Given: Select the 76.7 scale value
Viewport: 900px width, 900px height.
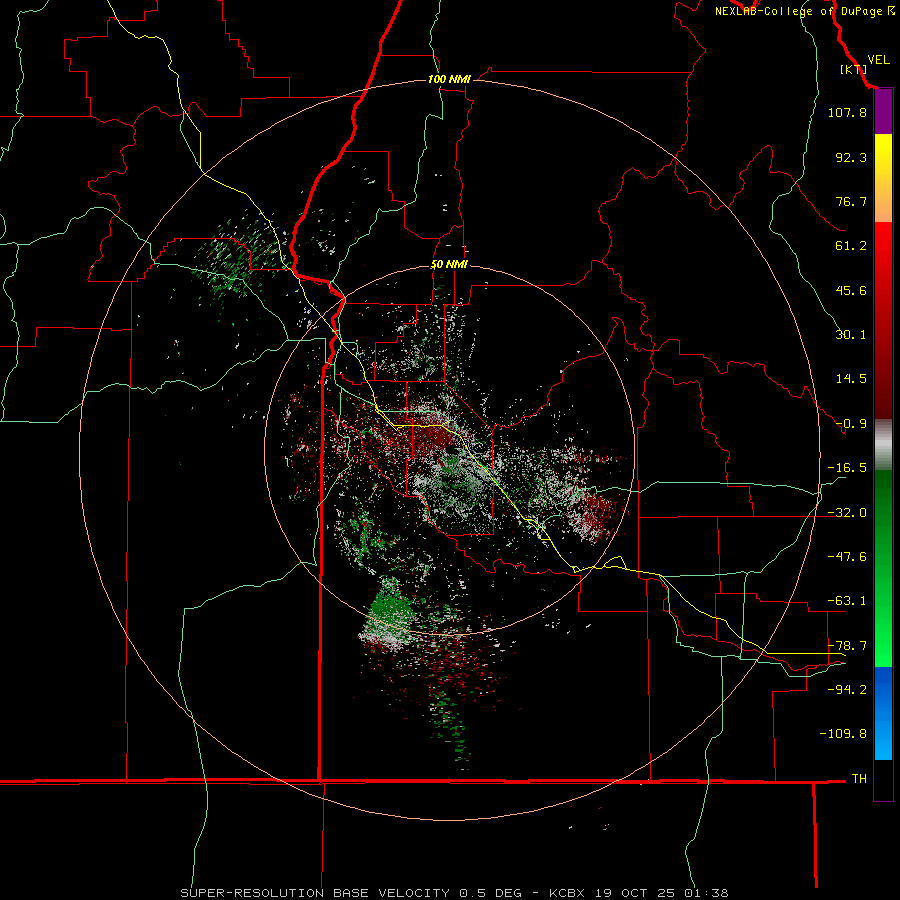Looking at the screenshot, I should [851, 201].
